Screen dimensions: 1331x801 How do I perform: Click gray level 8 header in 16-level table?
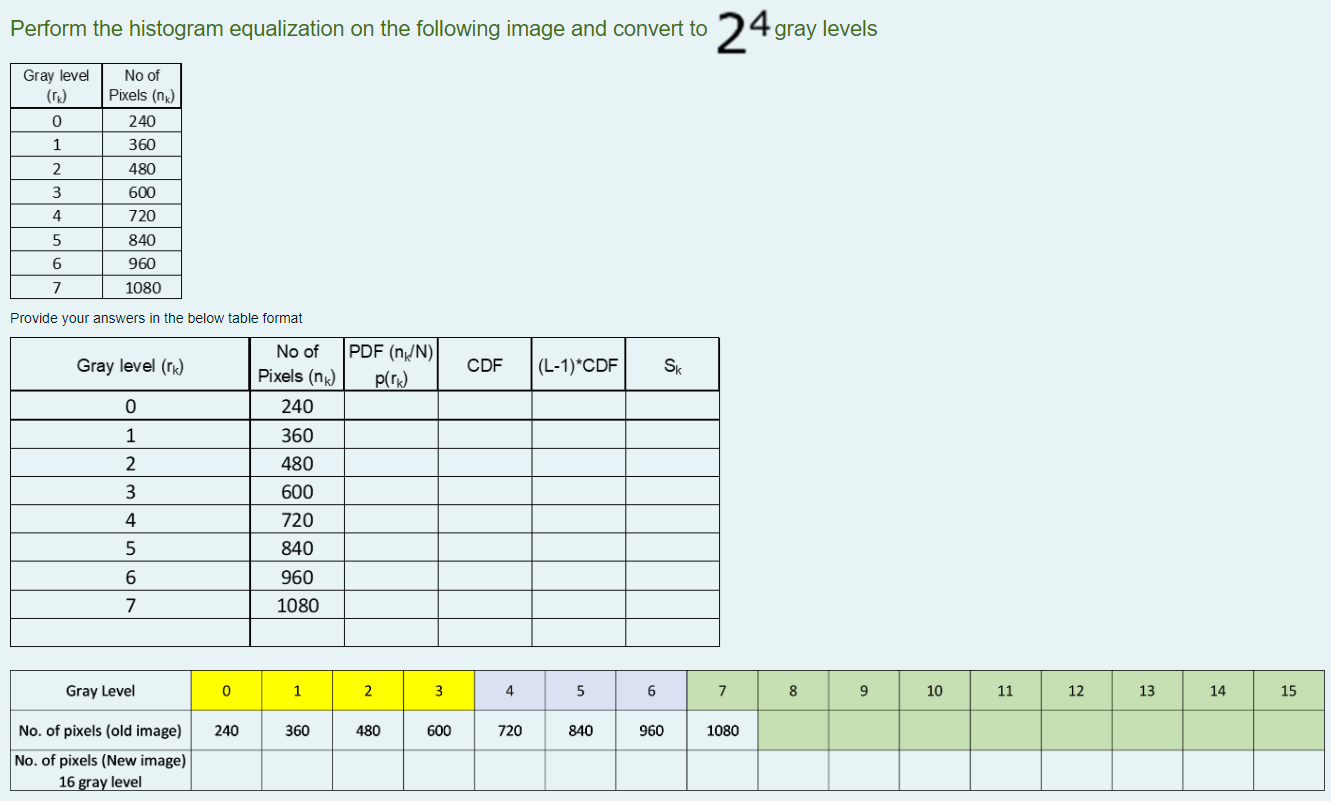coord(793,691)
